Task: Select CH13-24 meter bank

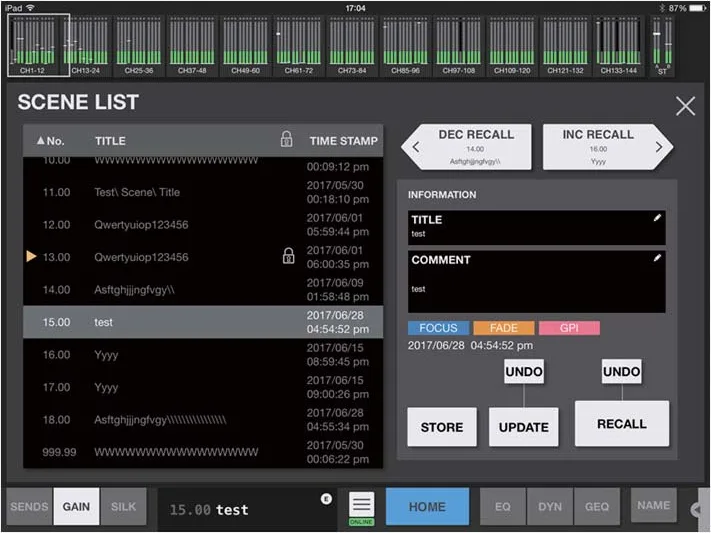Action: coord(86,45)
